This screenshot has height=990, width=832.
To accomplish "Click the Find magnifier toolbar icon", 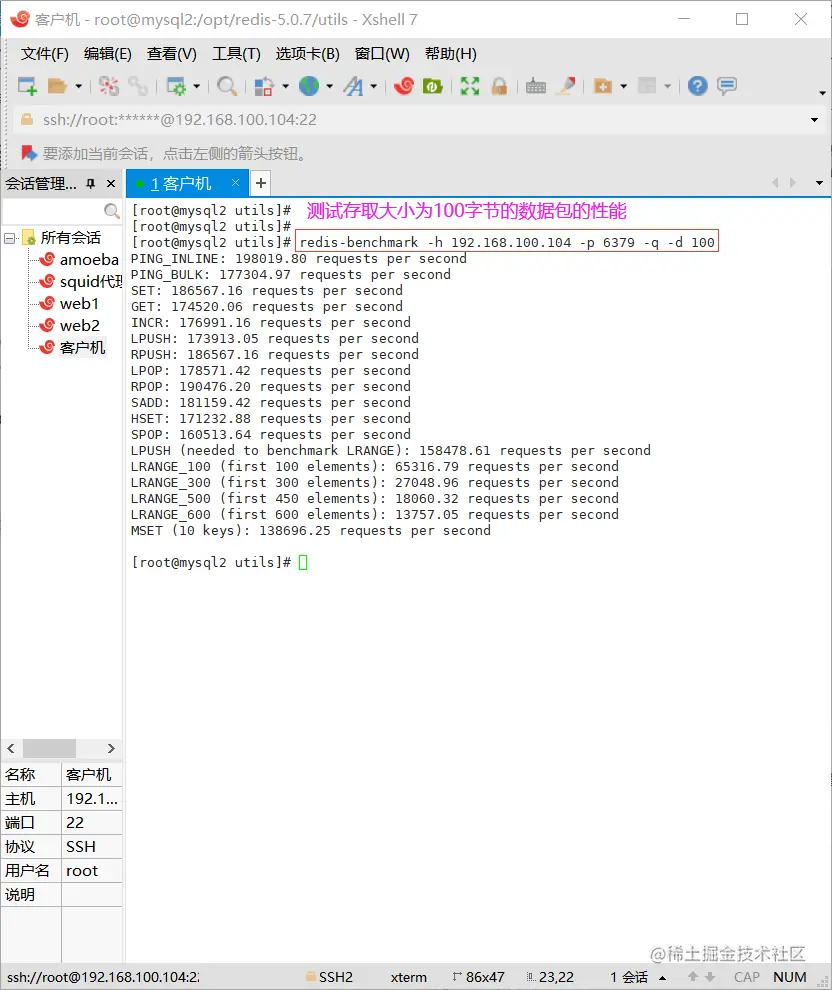I will pyautogui.click(x=227, y=86).
